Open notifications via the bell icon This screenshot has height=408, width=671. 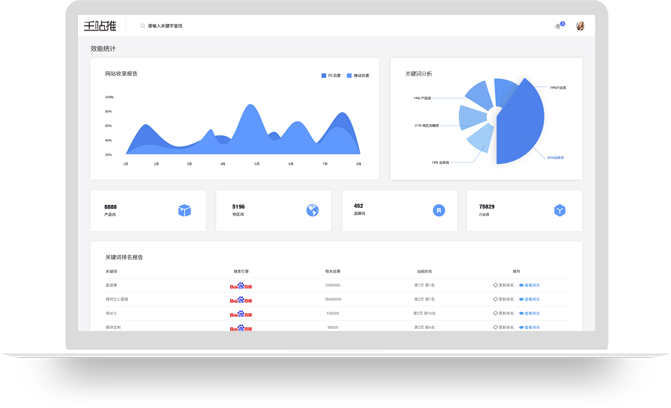coord(558,26)
